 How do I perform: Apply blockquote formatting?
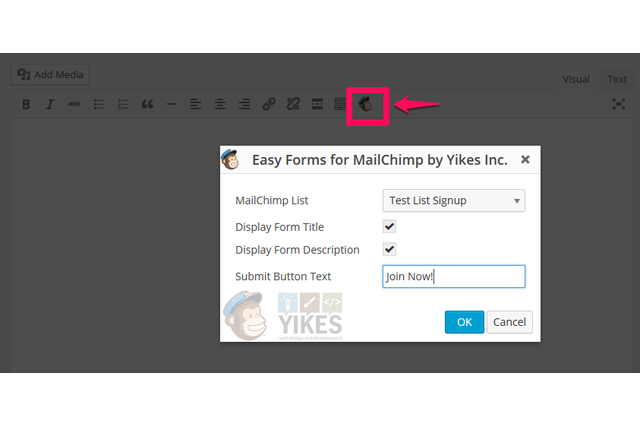[x=147, y=104]
